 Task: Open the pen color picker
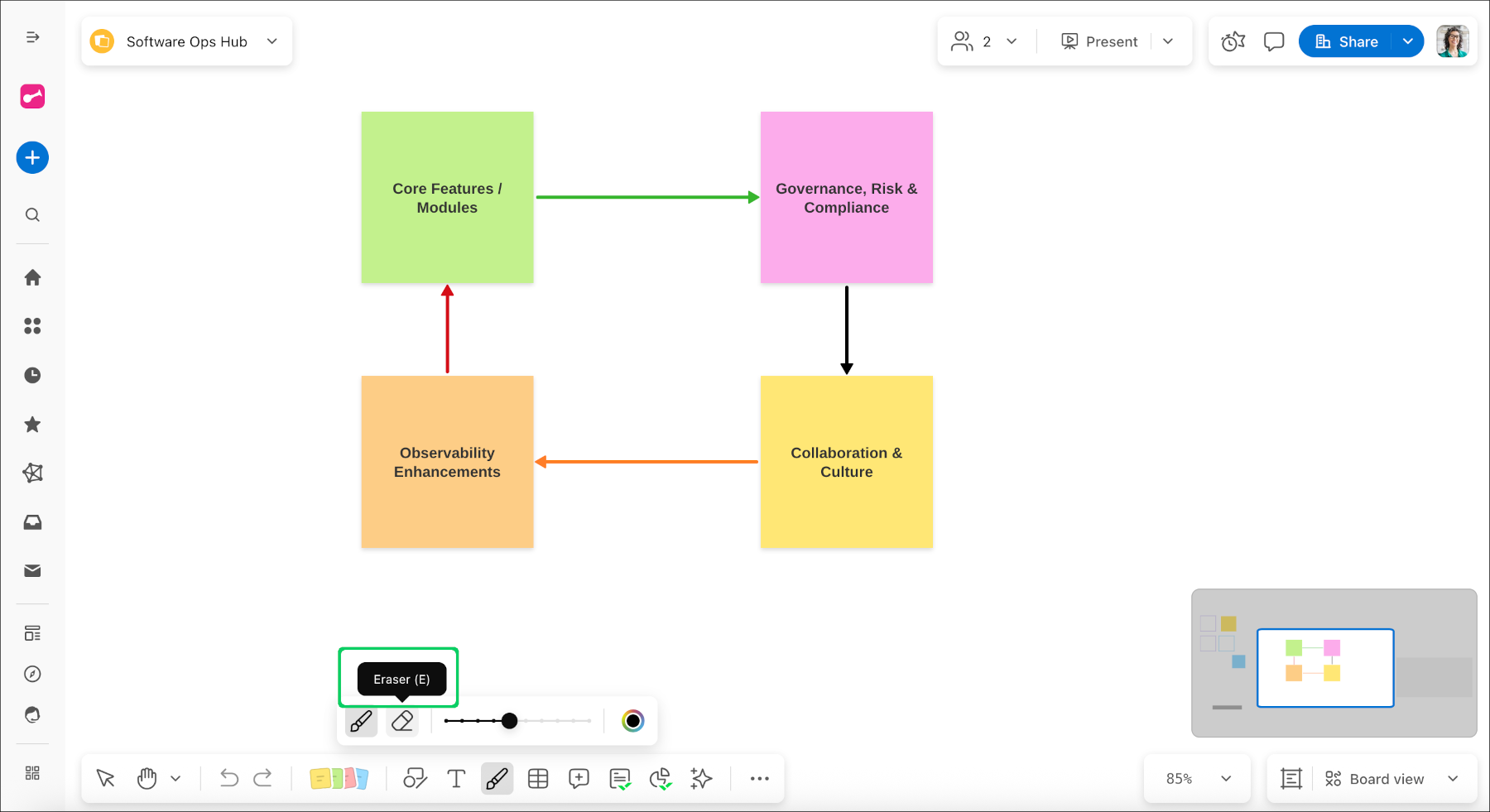[x=632, y=721]
